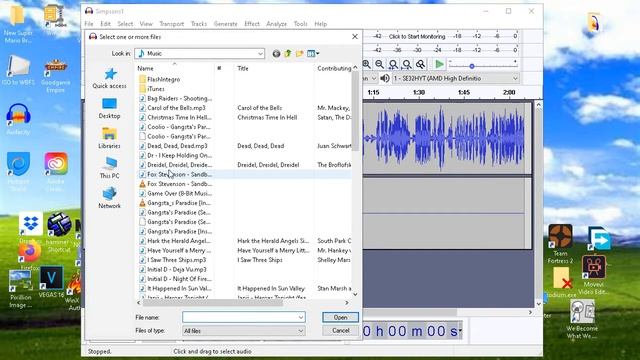Sort by Contributing artists column header
This screenshot has width=640, height=360.
coord(333,68)
